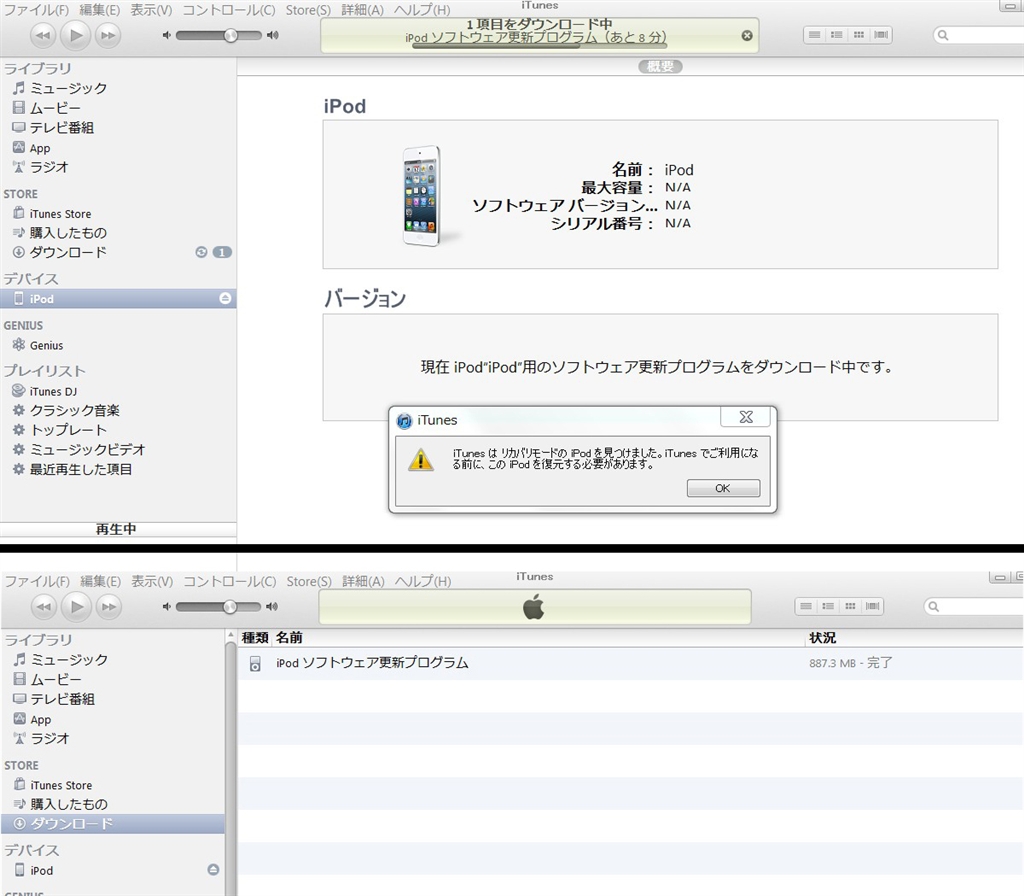Click search field in bottom window
The width and height of the screenshot is (1024, 896).
pos(974,606)
